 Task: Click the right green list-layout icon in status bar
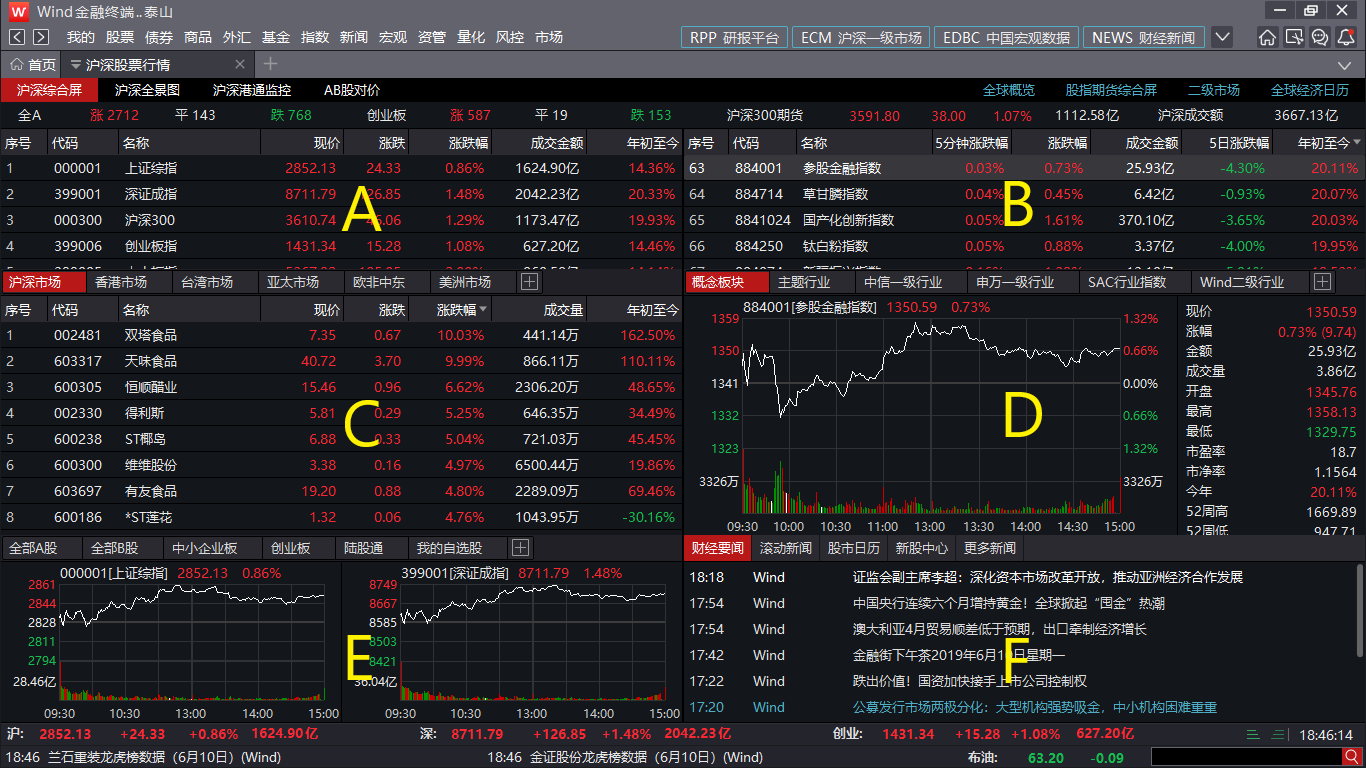click(x=1279, y=734)
